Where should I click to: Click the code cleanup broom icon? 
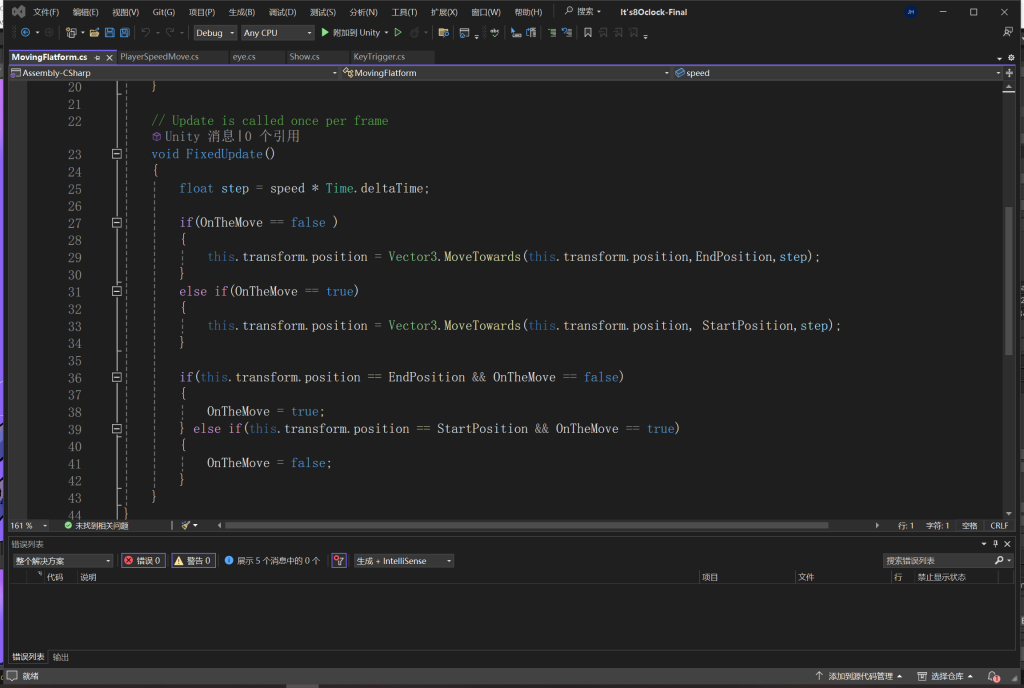pyautogui.click(x=185, y=525)
